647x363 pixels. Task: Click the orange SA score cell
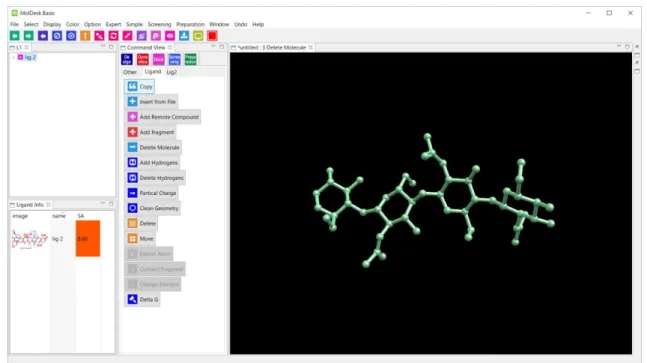point(88,238)
